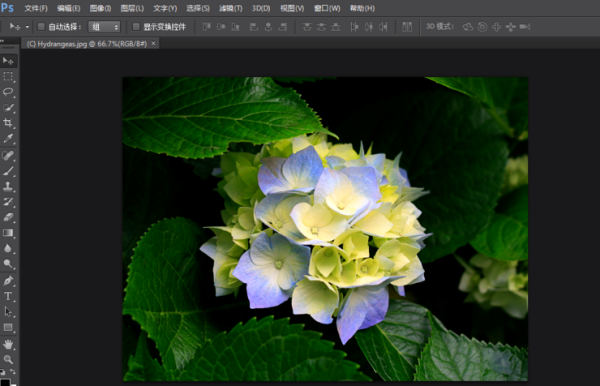Open the Move tool preset picker arrow

27,27
